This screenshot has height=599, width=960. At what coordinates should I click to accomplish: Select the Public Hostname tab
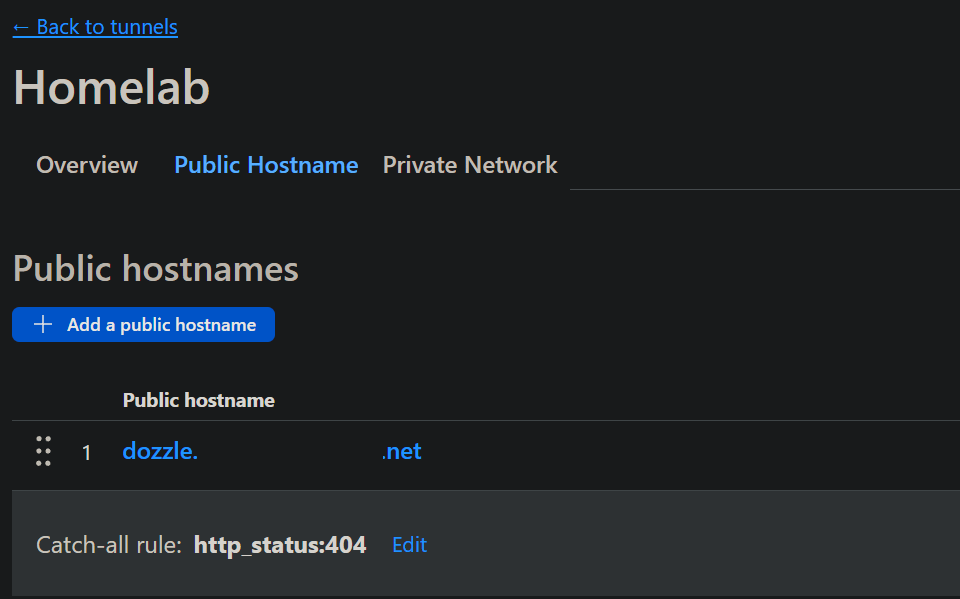pos(266,165)
